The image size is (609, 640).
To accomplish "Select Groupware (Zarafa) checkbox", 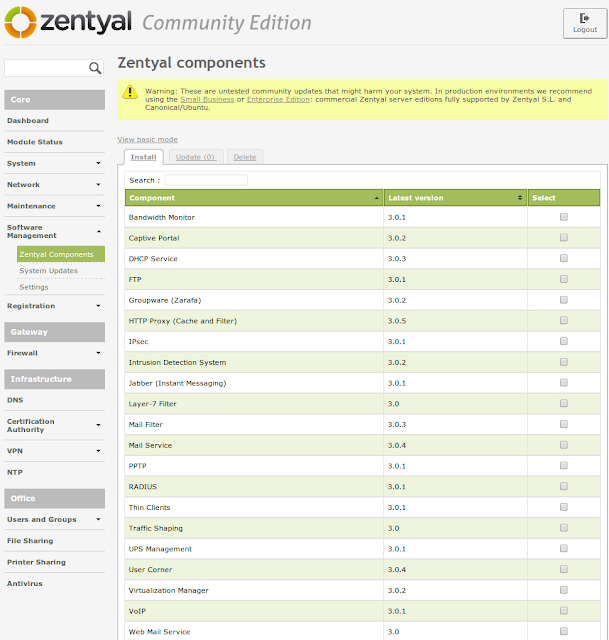I will click(564, 300).
